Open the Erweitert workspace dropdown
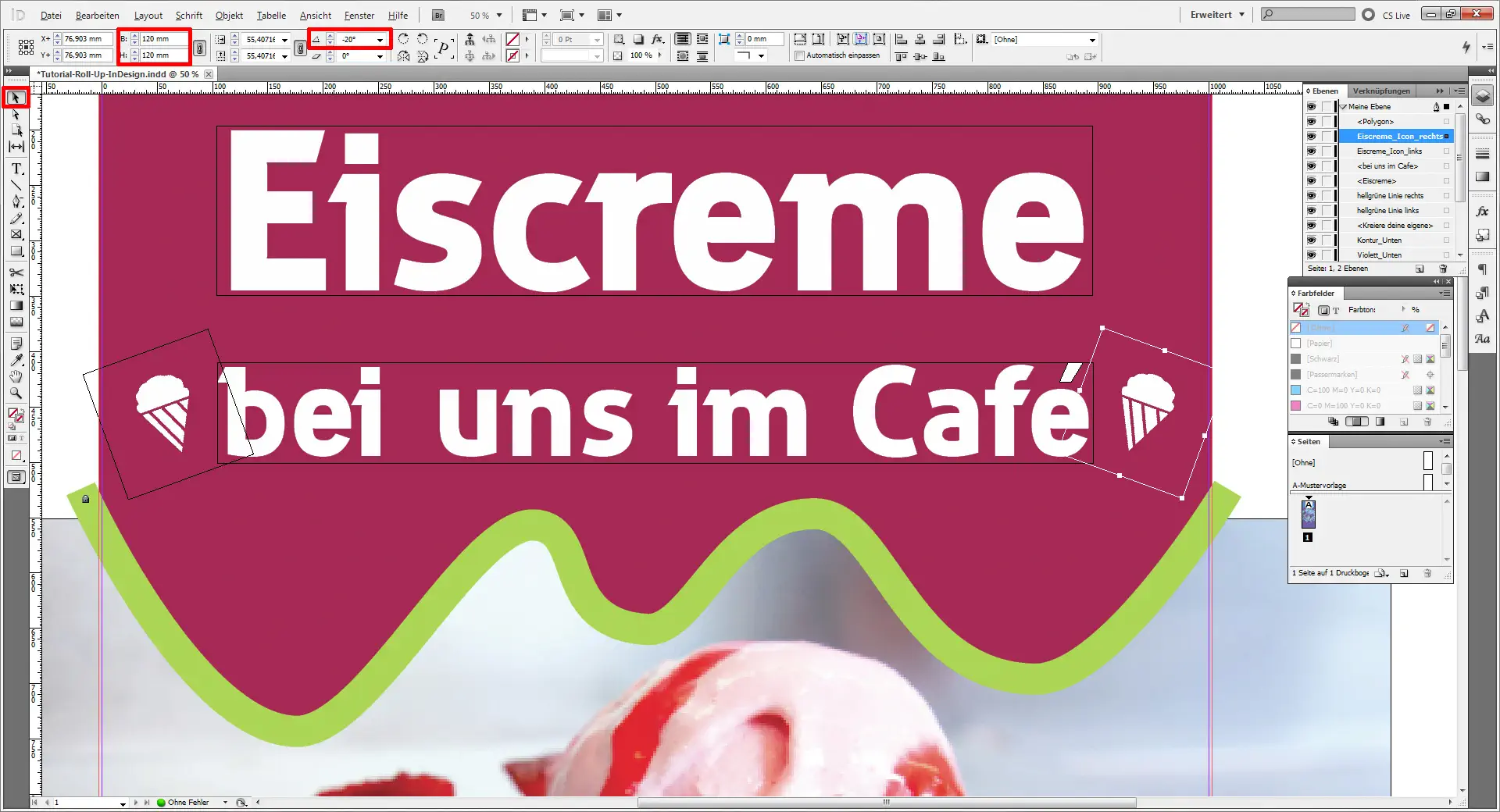1500x812 pixels. pos(1216,14)
